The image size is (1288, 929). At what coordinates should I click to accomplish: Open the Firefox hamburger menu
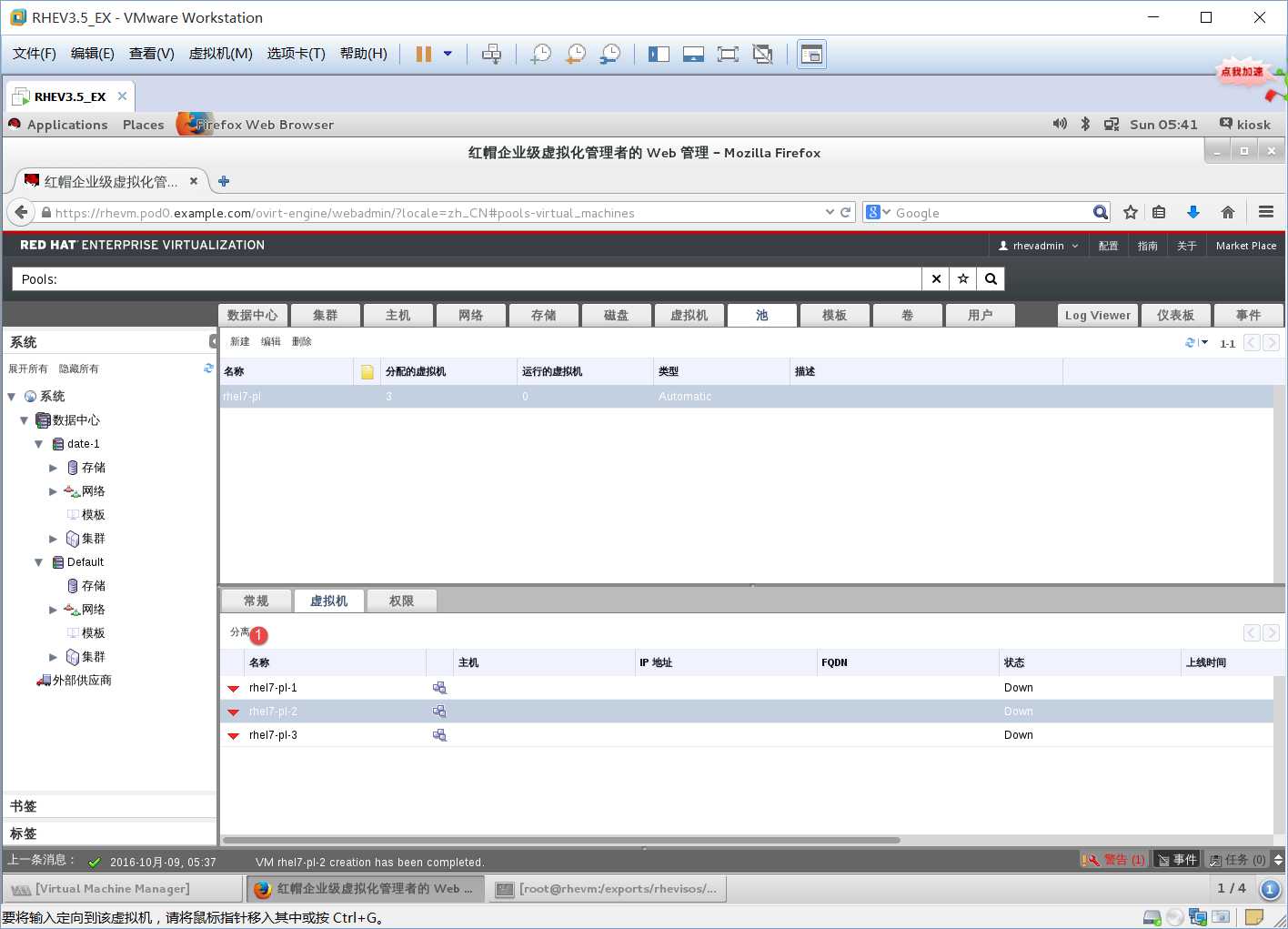[1266, 212]
